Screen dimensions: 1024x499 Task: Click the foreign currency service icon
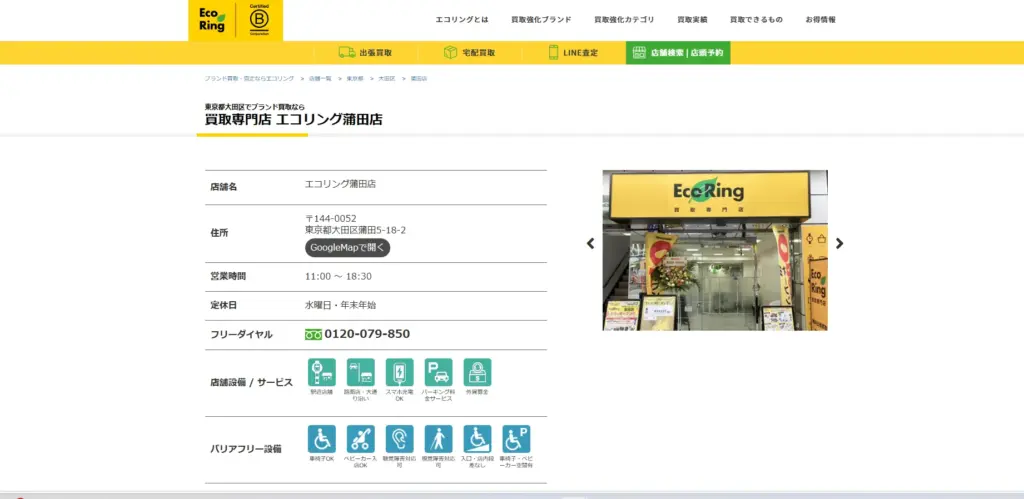[477, 373]
